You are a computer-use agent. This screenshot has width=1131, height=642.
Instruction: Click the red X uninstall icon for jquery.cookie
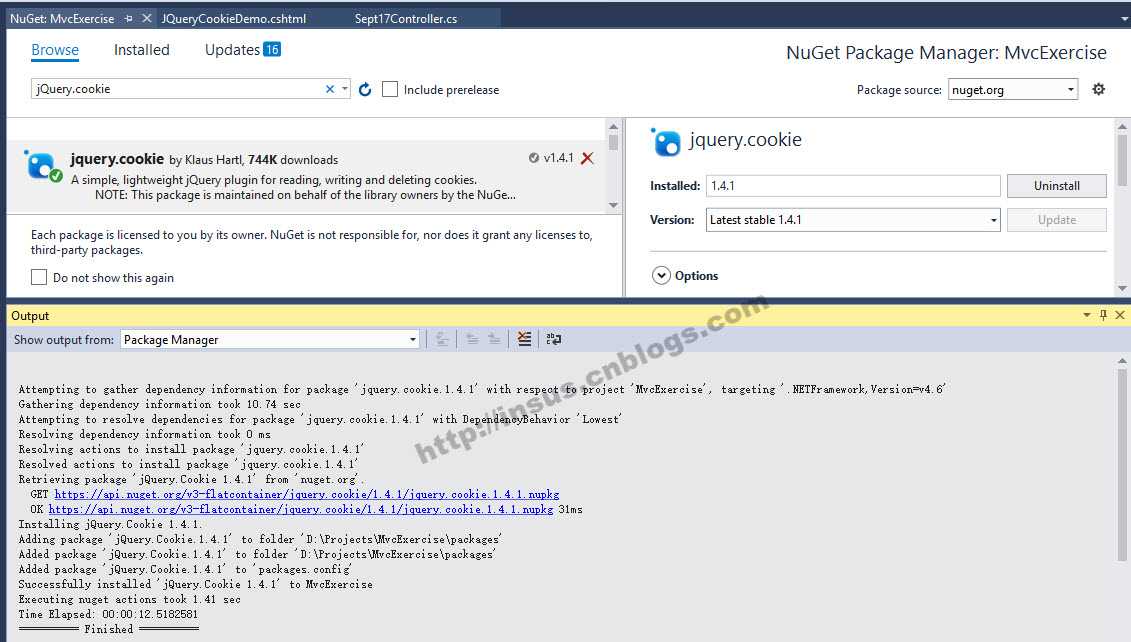(588, 159)
